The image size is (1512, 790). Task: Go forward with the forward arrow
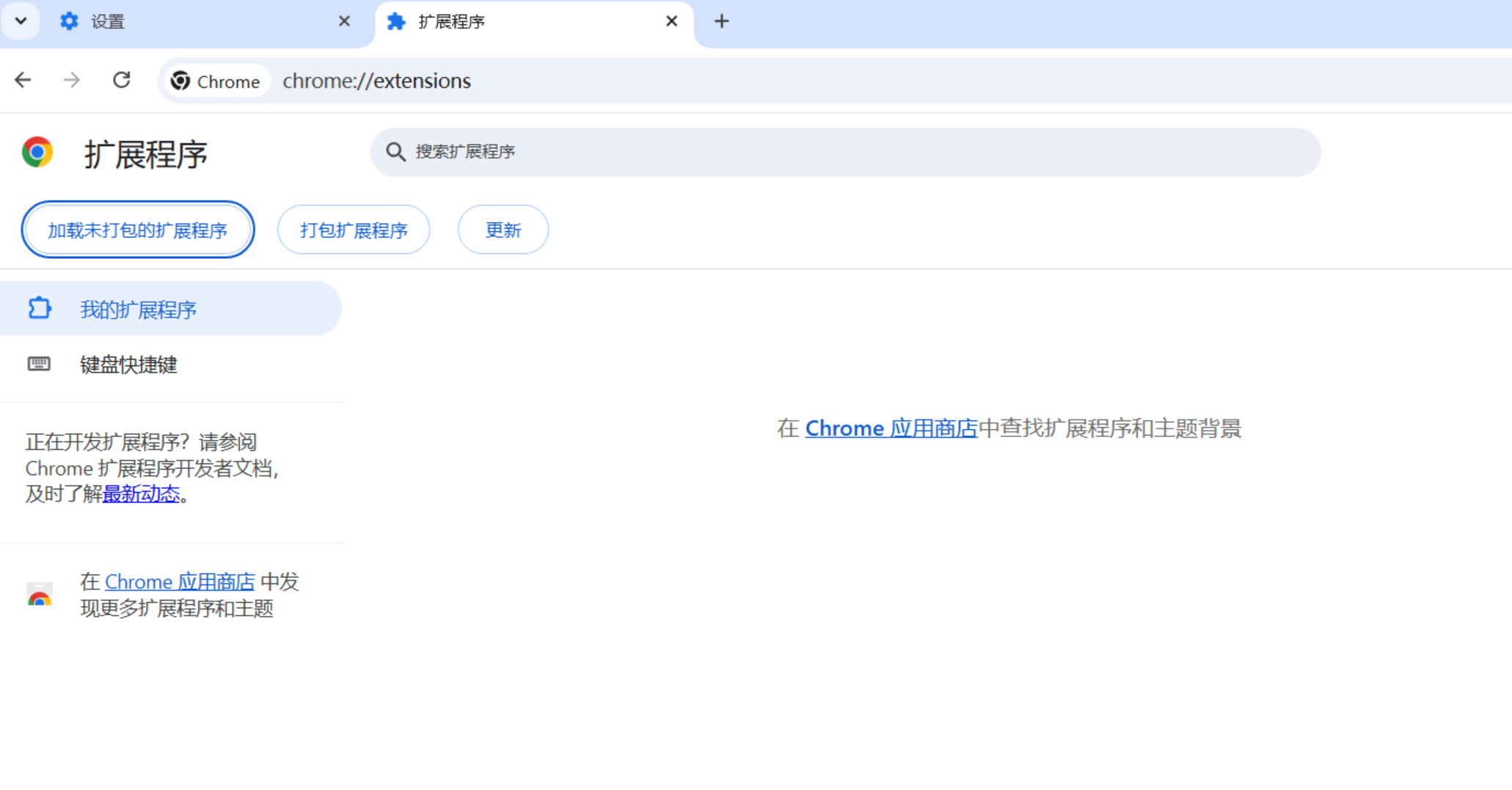pos(72,80)
